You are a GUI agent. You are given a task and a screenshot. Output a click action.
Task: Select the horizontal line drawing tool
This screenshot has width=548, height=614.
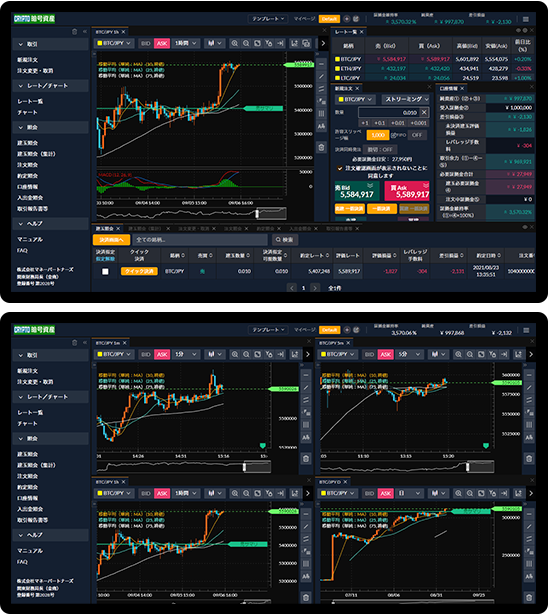pyautogui.click(x=321, y=64)
